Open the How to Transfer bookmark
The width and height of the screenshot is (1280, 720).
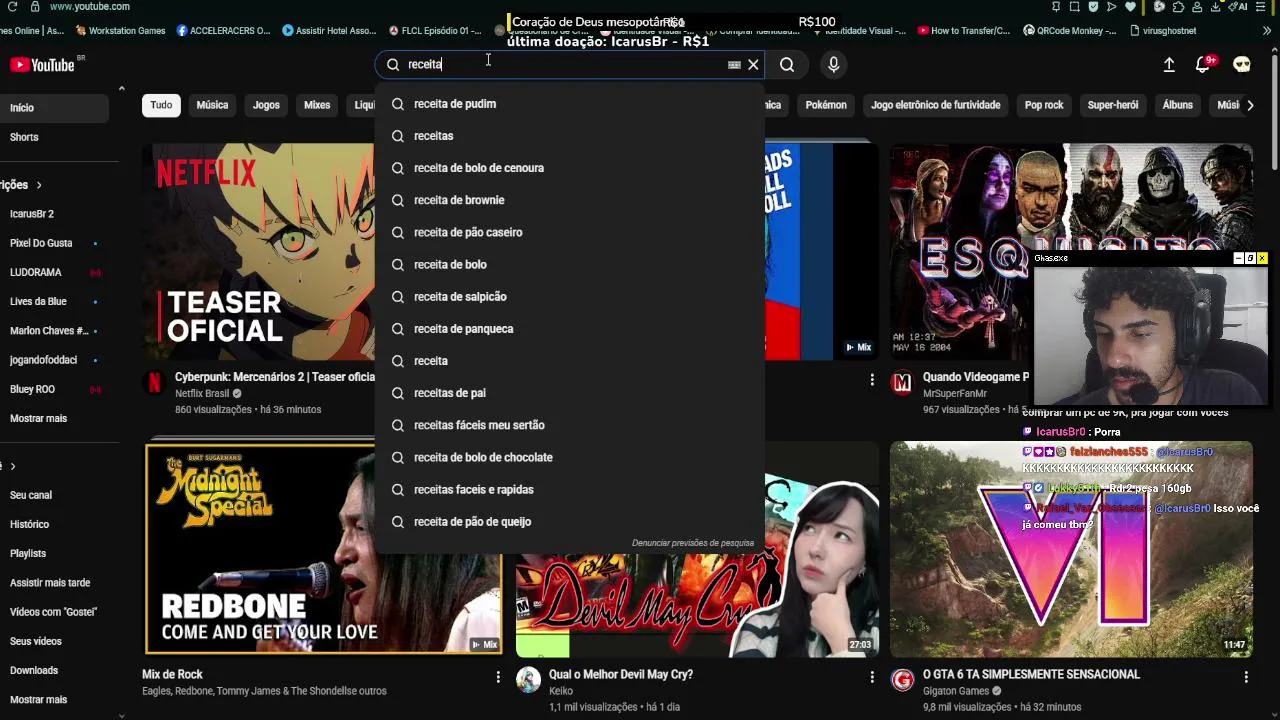(x=963, y=31)
